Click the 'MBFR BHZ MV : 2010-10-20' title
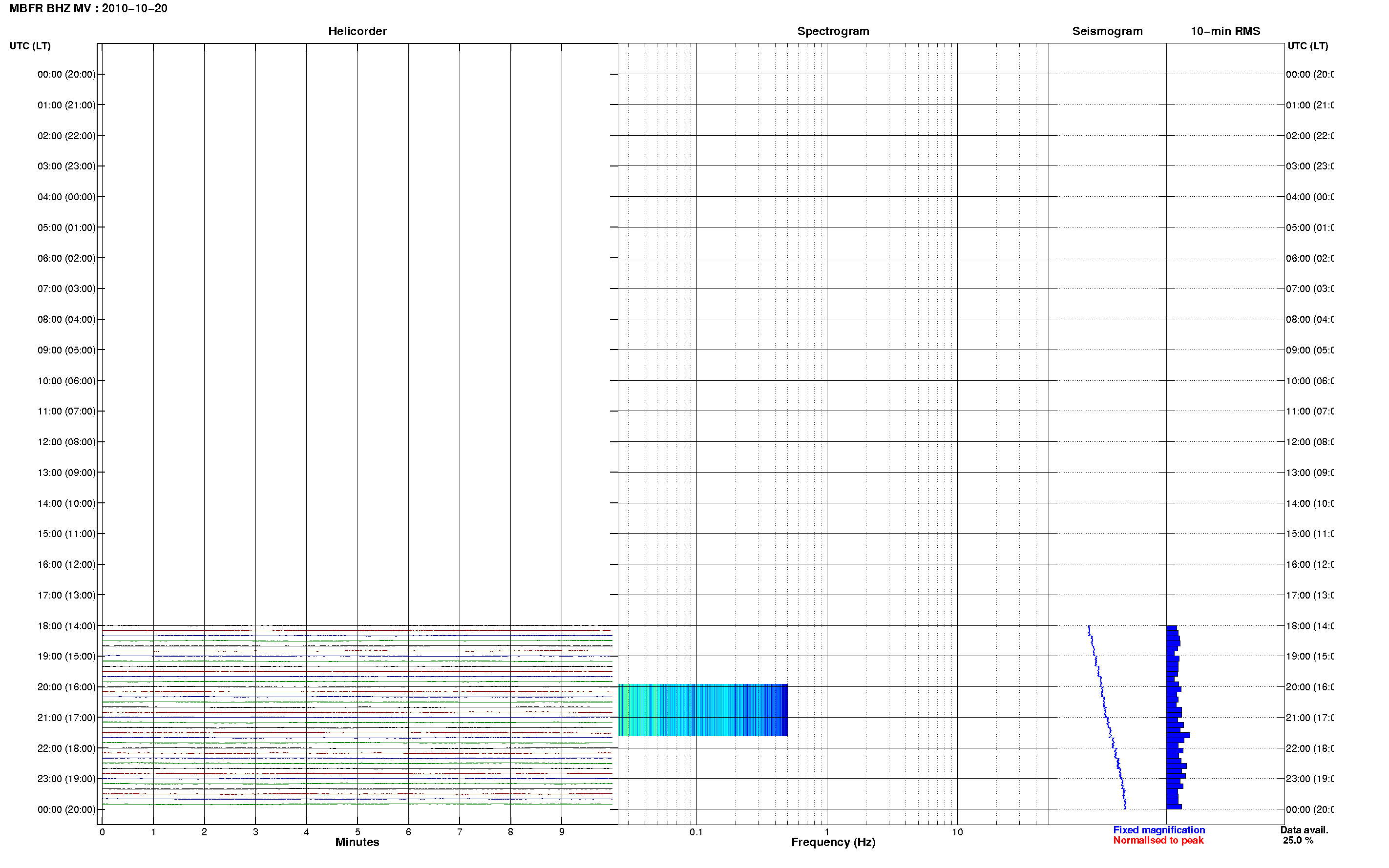The height and width of the screenshot is (868, 1389). (x=88, y=9)
